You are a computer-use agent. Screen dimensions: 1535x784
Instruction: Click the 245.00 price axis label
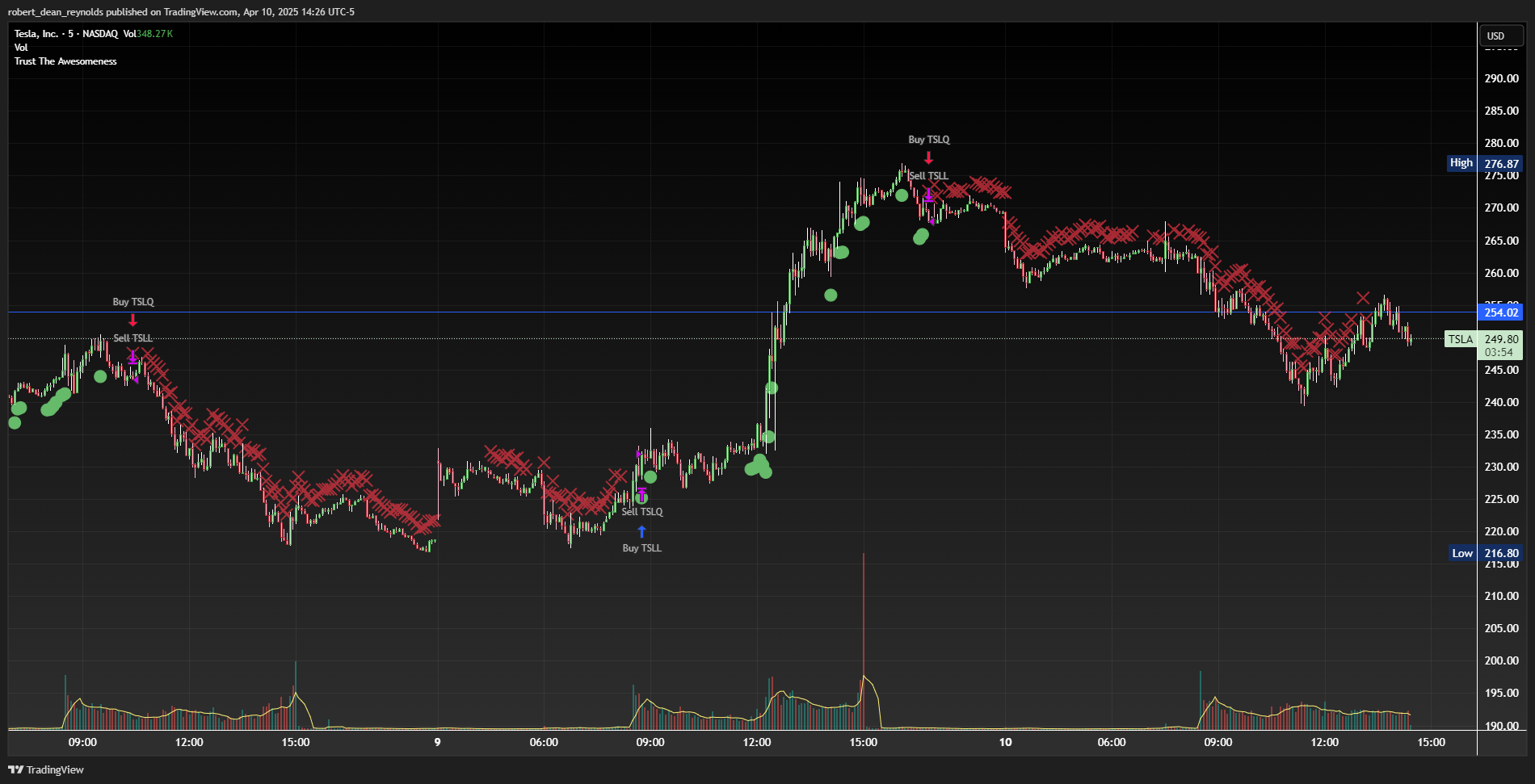[x=1502, y=370]
